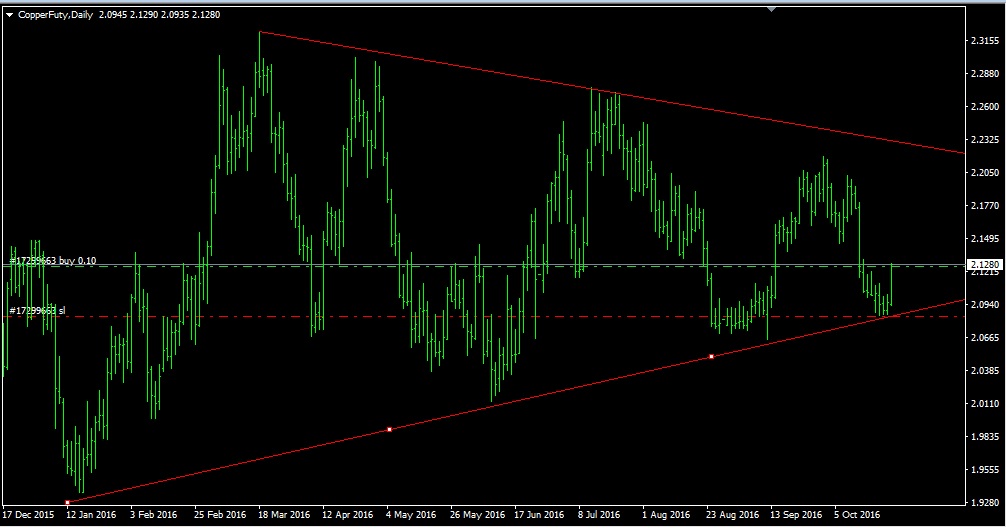1006x528 pixels.
Task: Click the 17 Dec 2015 time axis label
Action: tap(28, 515)
